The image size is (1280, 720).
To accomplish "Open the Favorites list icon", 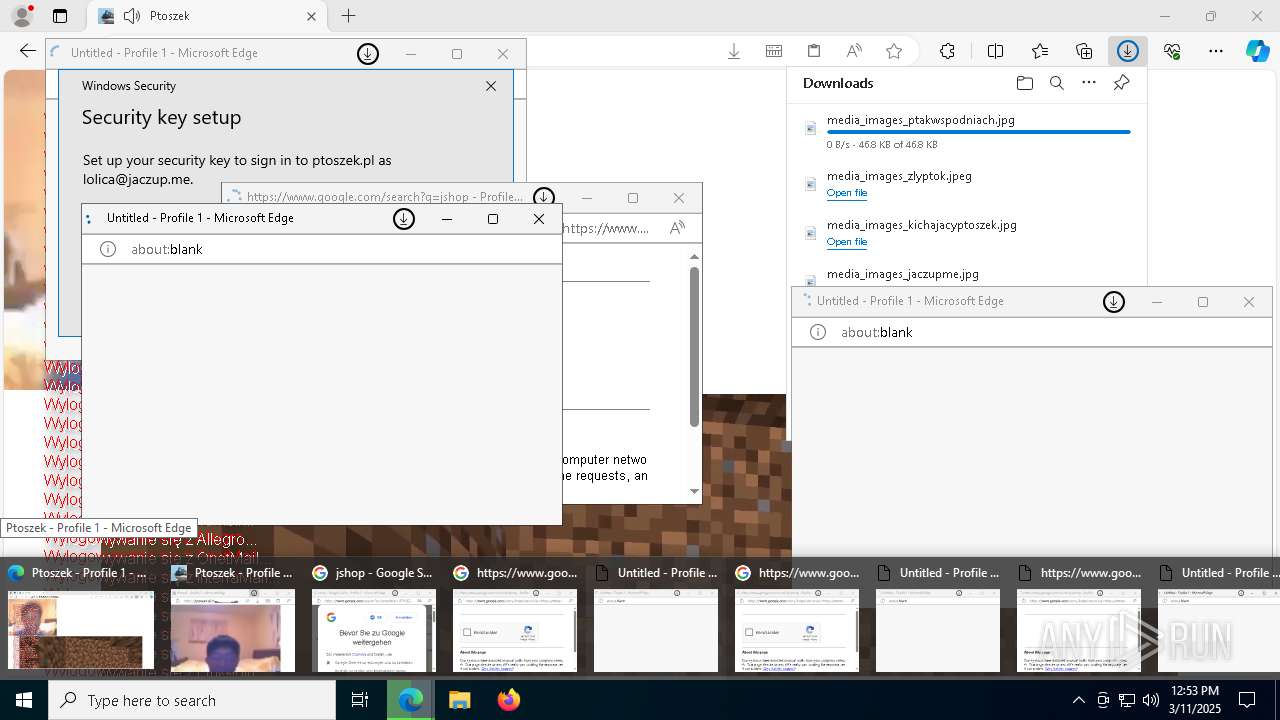I will [x=1040, y=51].
